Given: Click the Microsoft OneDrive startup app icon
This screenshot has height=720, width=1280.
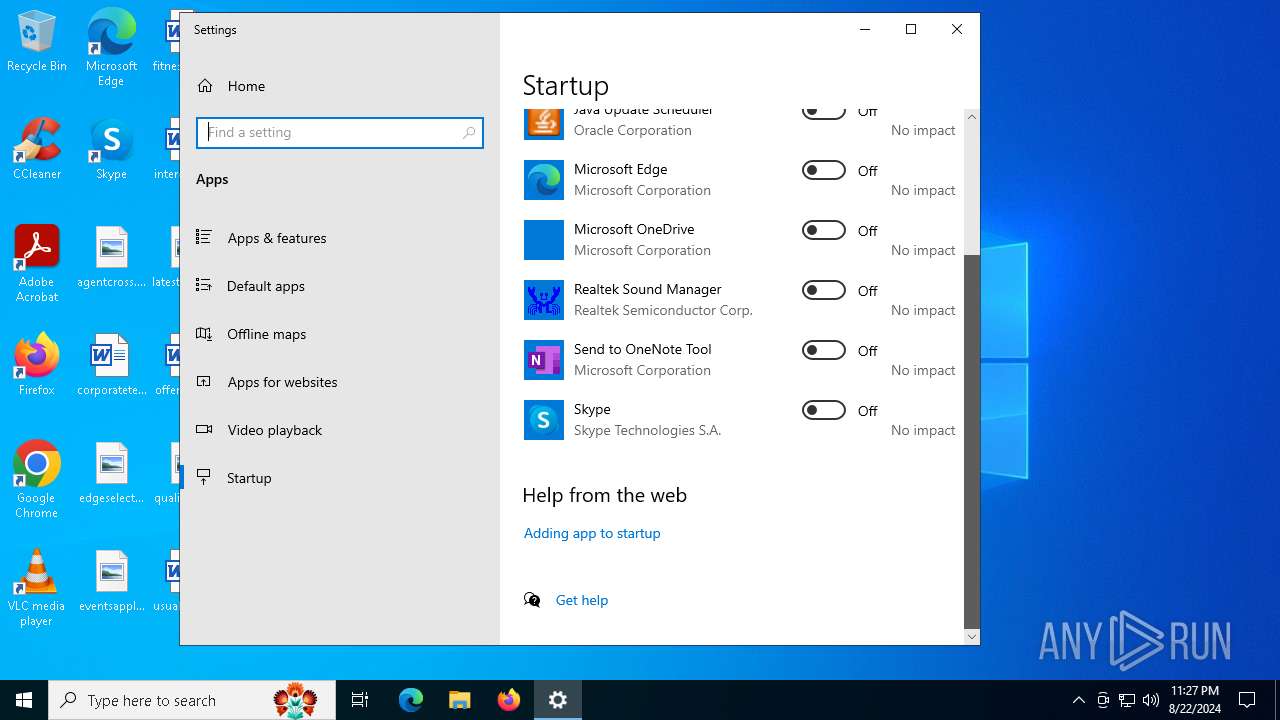Looking at the screenshot, I should tap(543, 240).
